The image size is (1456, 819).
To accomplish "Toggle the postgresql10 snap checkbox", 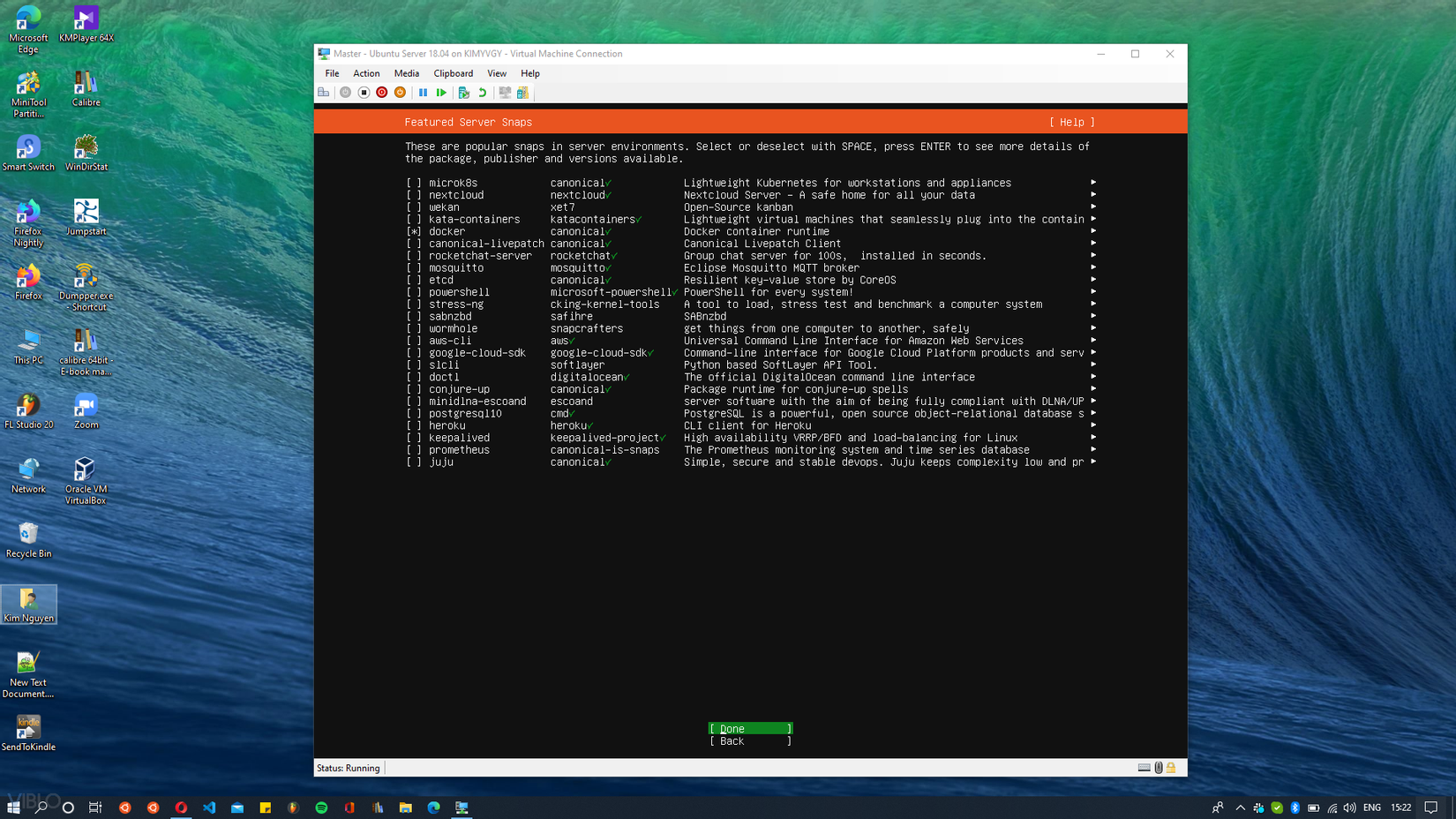I will (414, 413).
